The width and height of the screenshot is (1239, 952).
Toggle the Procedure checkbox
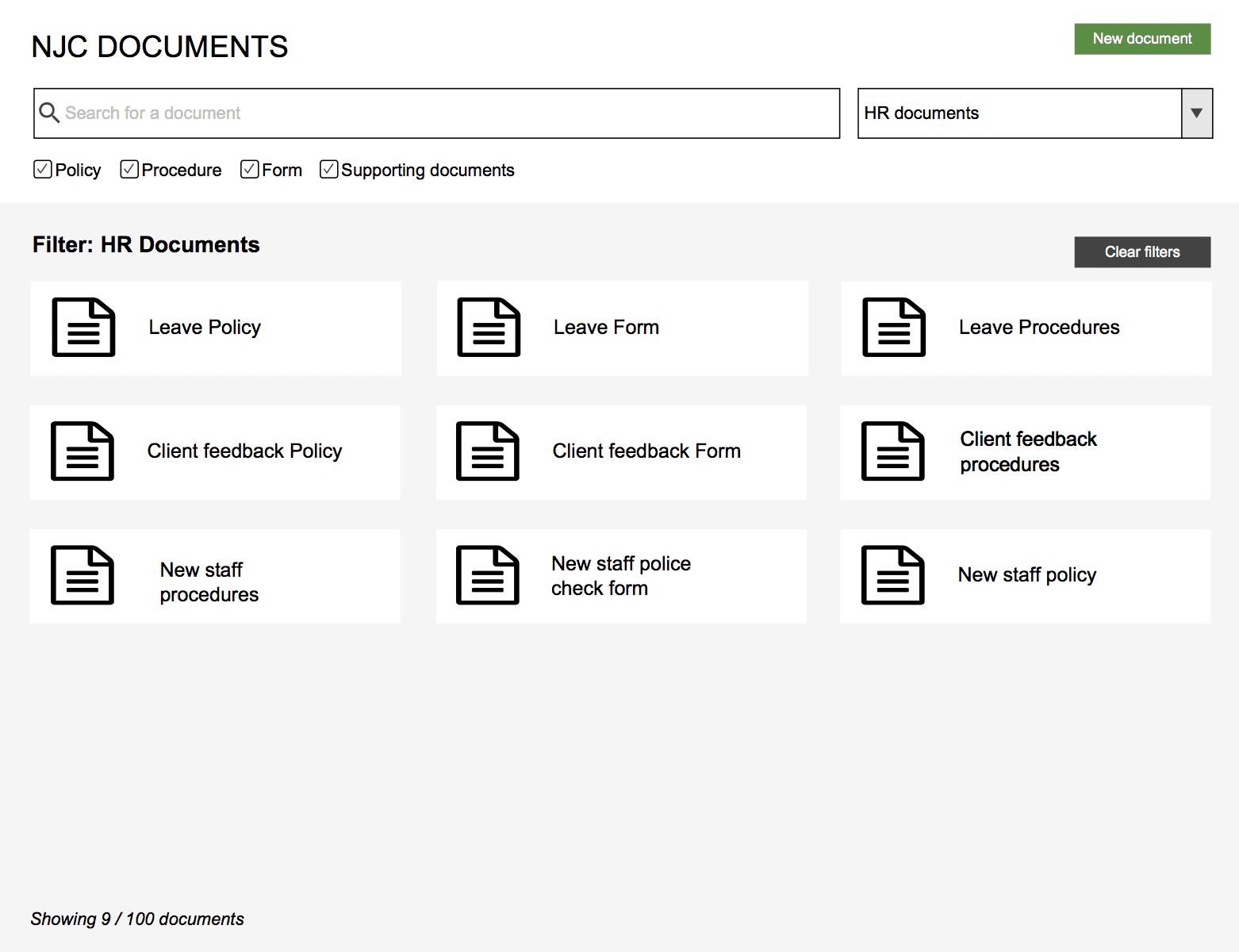click(x=129, y=169)
